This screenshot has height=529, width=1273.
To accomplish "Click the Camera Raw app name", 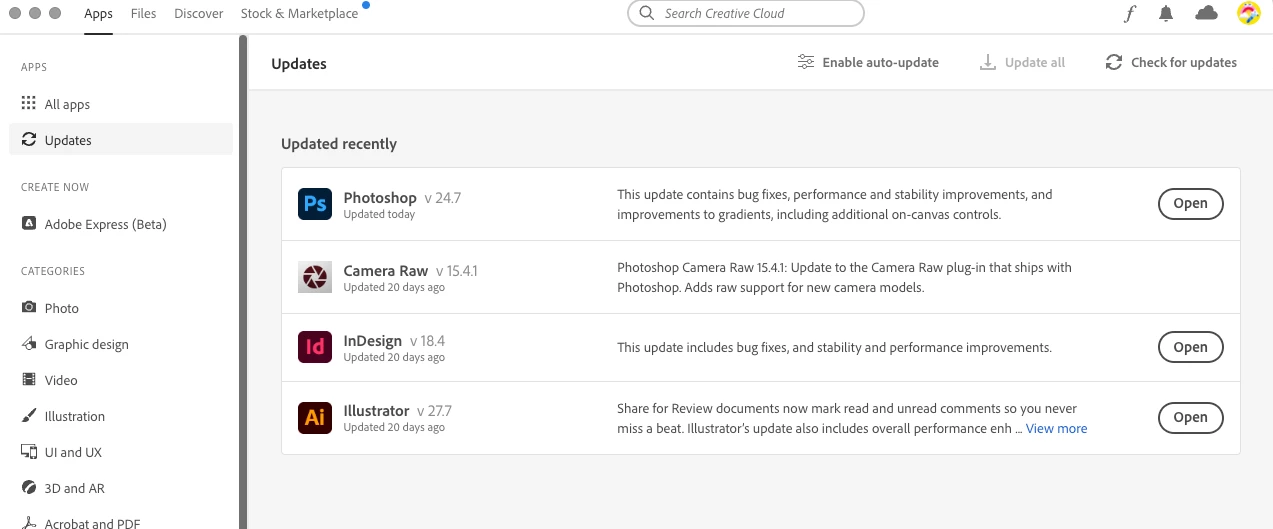I will 386,271.
